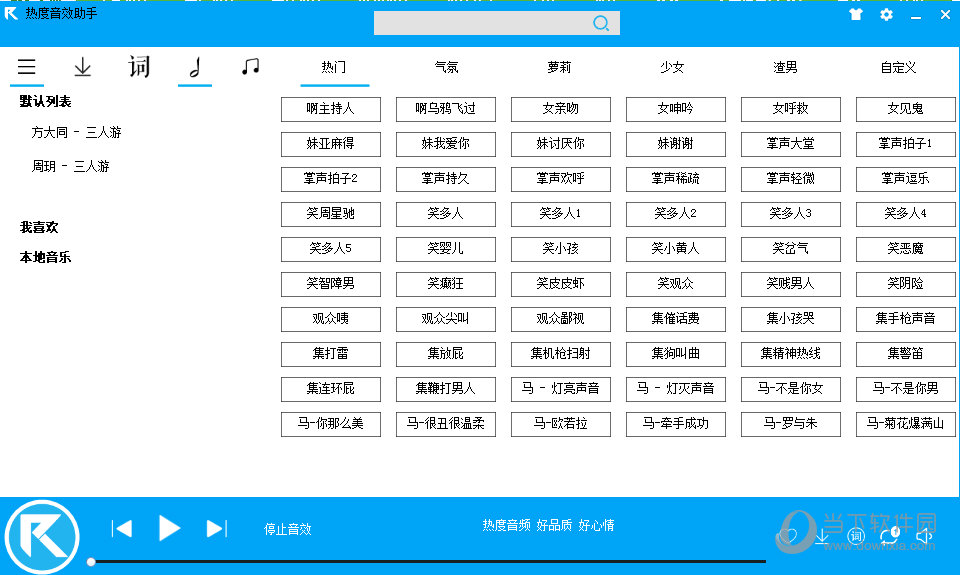Click the previous track button
Image resolution: width=960 pixels, height=575 pixels.
tap(122, 528)
